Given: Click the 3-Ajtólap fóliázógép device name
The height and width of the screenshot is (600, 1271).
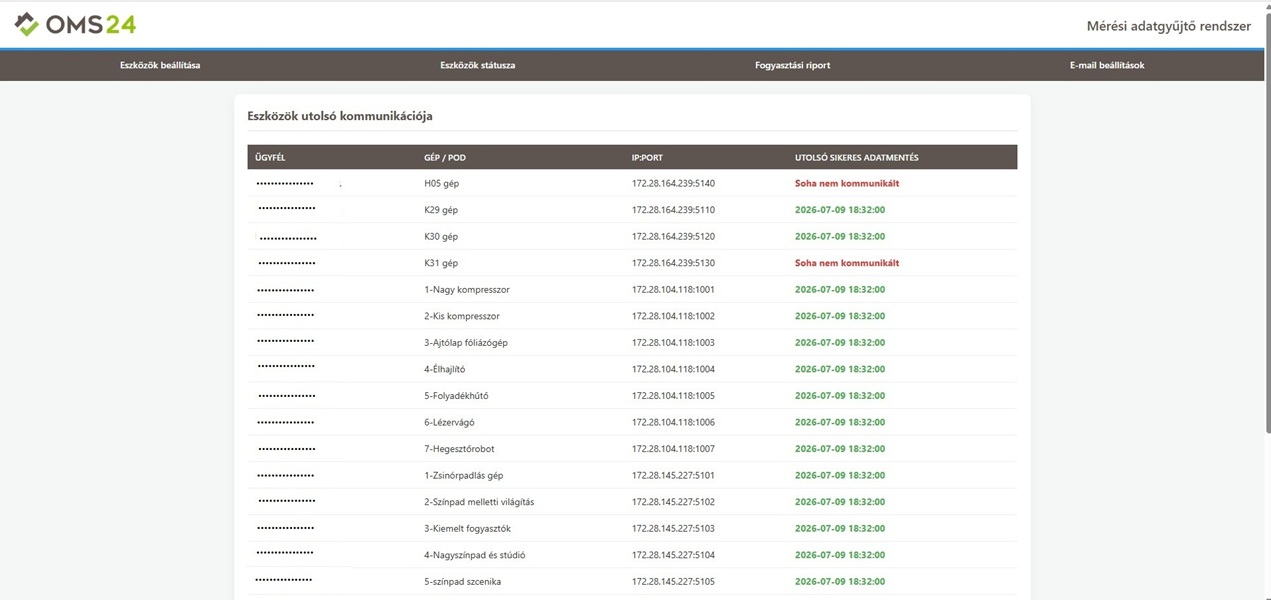Looking at the screenshot, I should pyautogui.click(x=465, y=342).
